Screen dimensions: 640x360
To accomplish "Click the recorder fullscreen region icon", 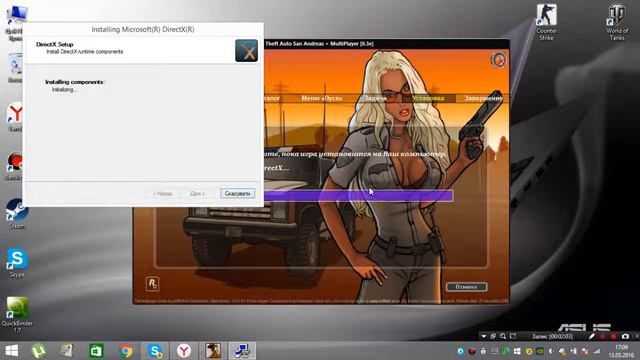I will (x=513, y=336).
